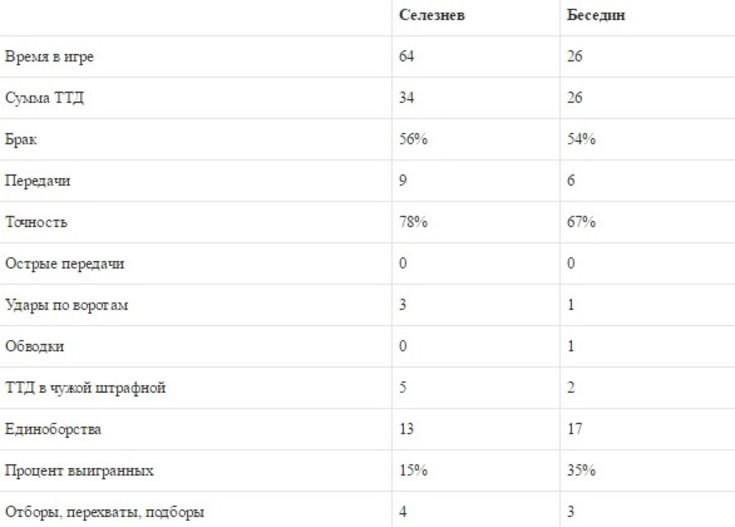The image size is (735, 527).
Task: Click the Селезнев column header
Action: [x=430, y=16]
